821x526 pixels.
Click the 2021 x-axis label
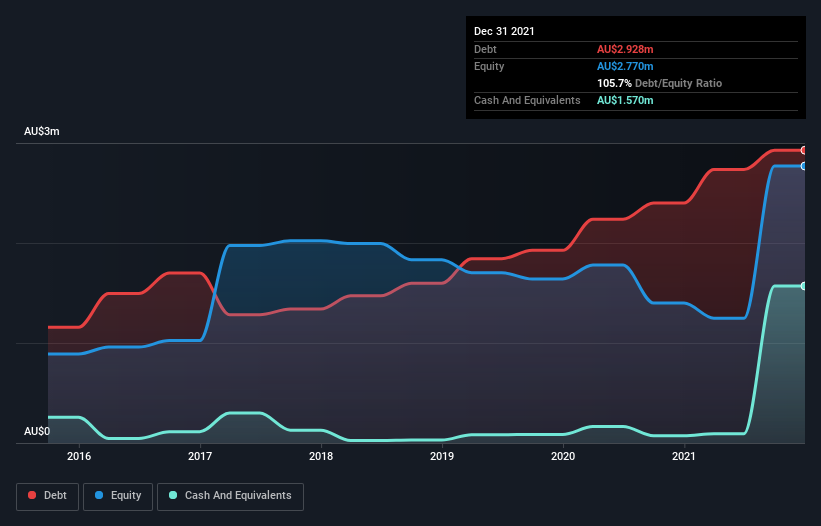coord(684,456)
